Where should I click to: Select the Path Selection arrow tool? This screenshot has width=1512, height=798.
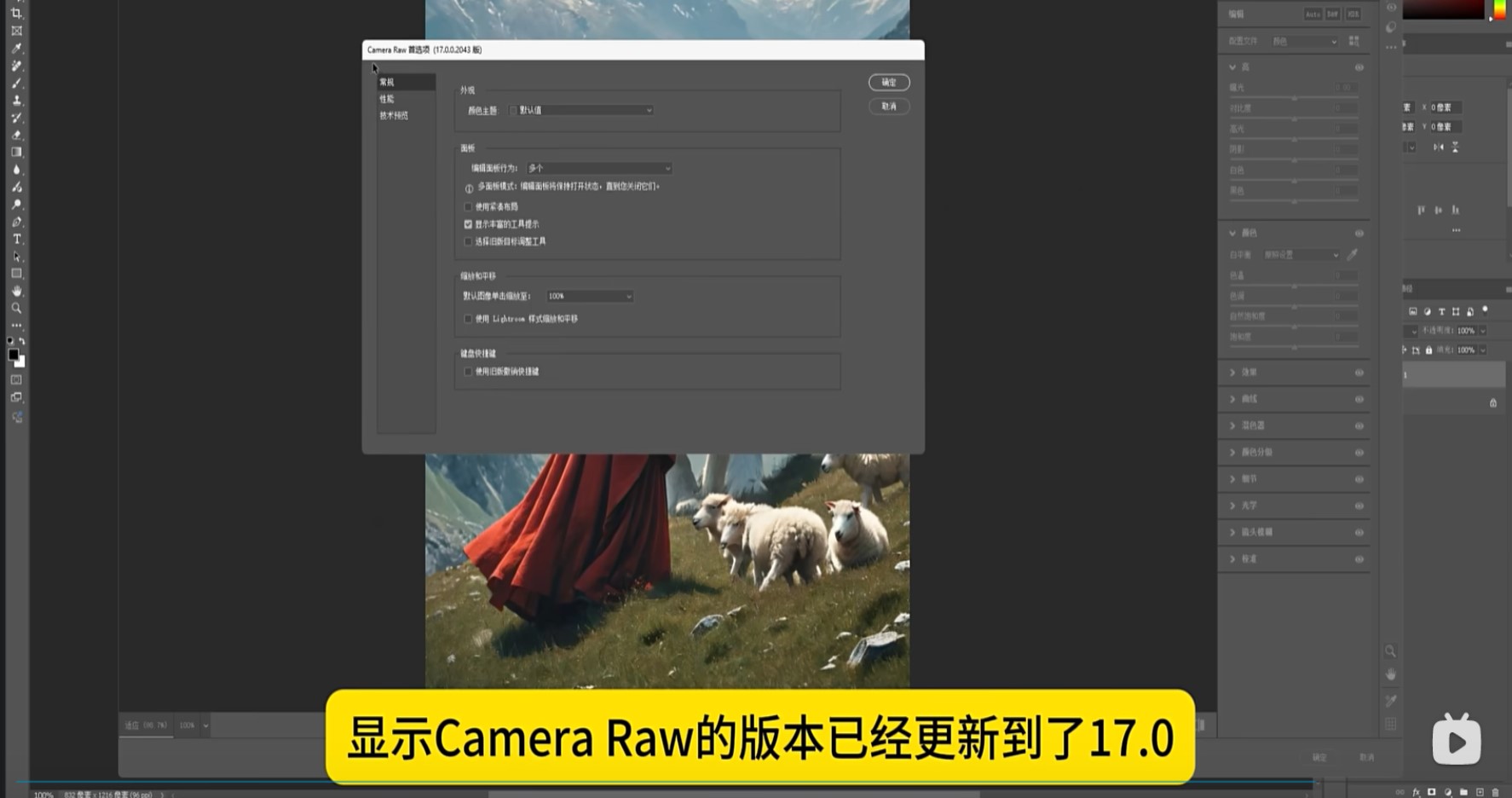16,257
